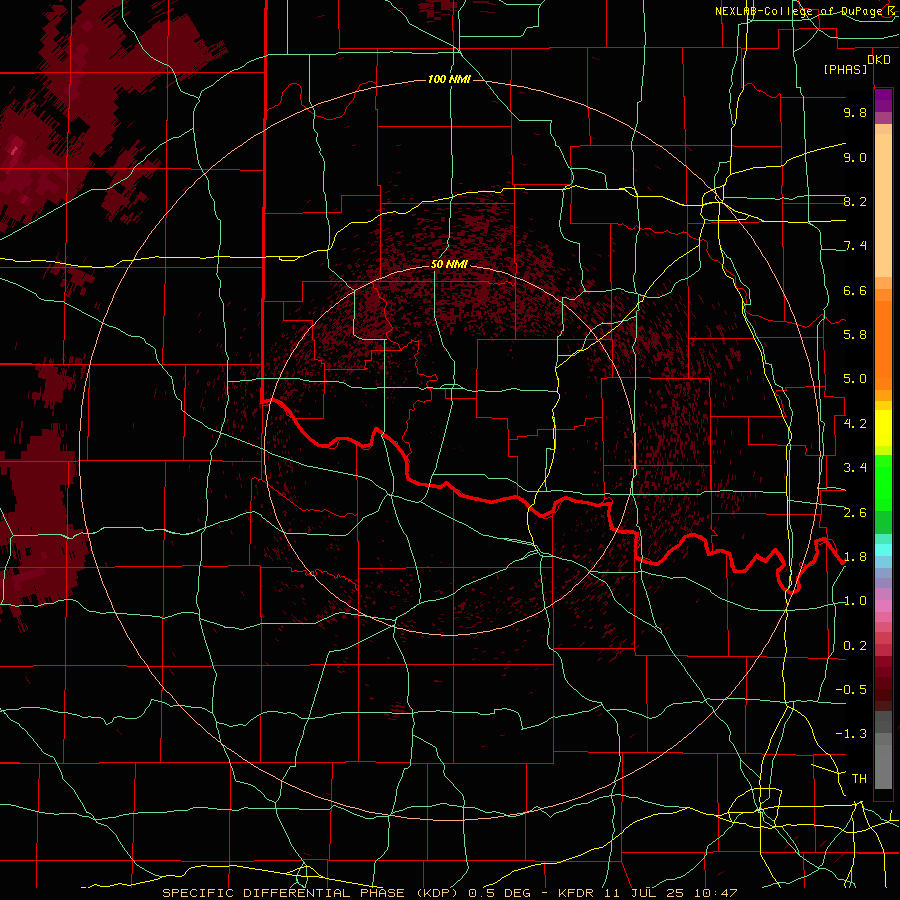Click the Specific Differential Phase caption
This screenshot has width=900, height=900.
point(449,893)
